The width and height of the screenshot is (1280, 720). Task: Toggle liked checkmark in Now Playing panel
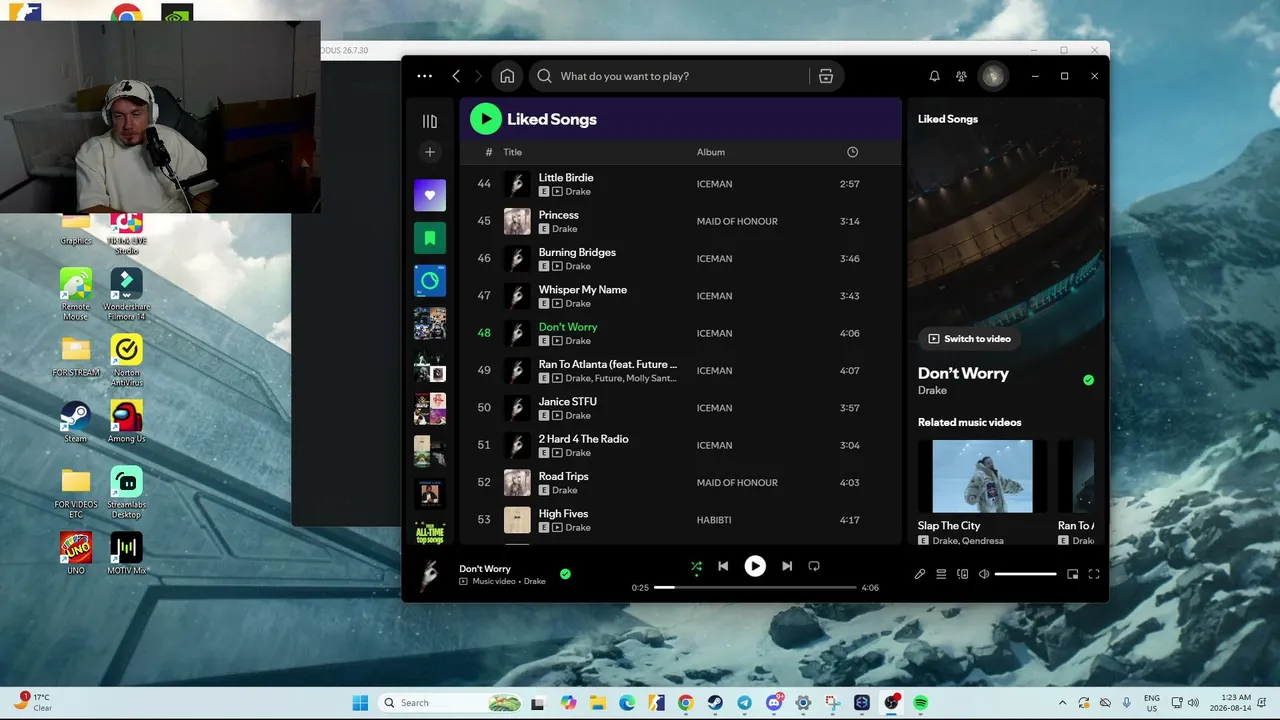(x=1088, y=380)
